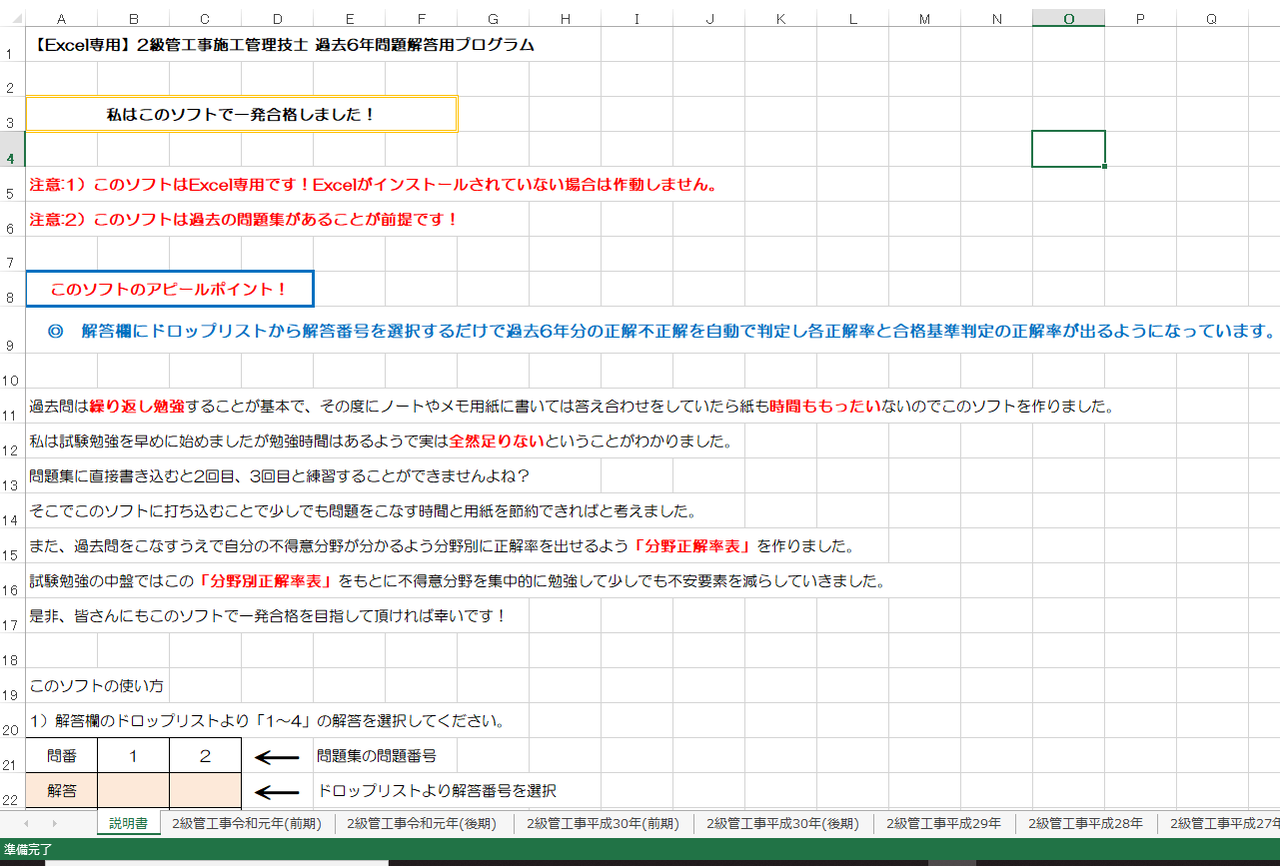1280x866 pixels.
Task: Click the blue box このソフトのアピールポイント！
Action: pos(169,289)
